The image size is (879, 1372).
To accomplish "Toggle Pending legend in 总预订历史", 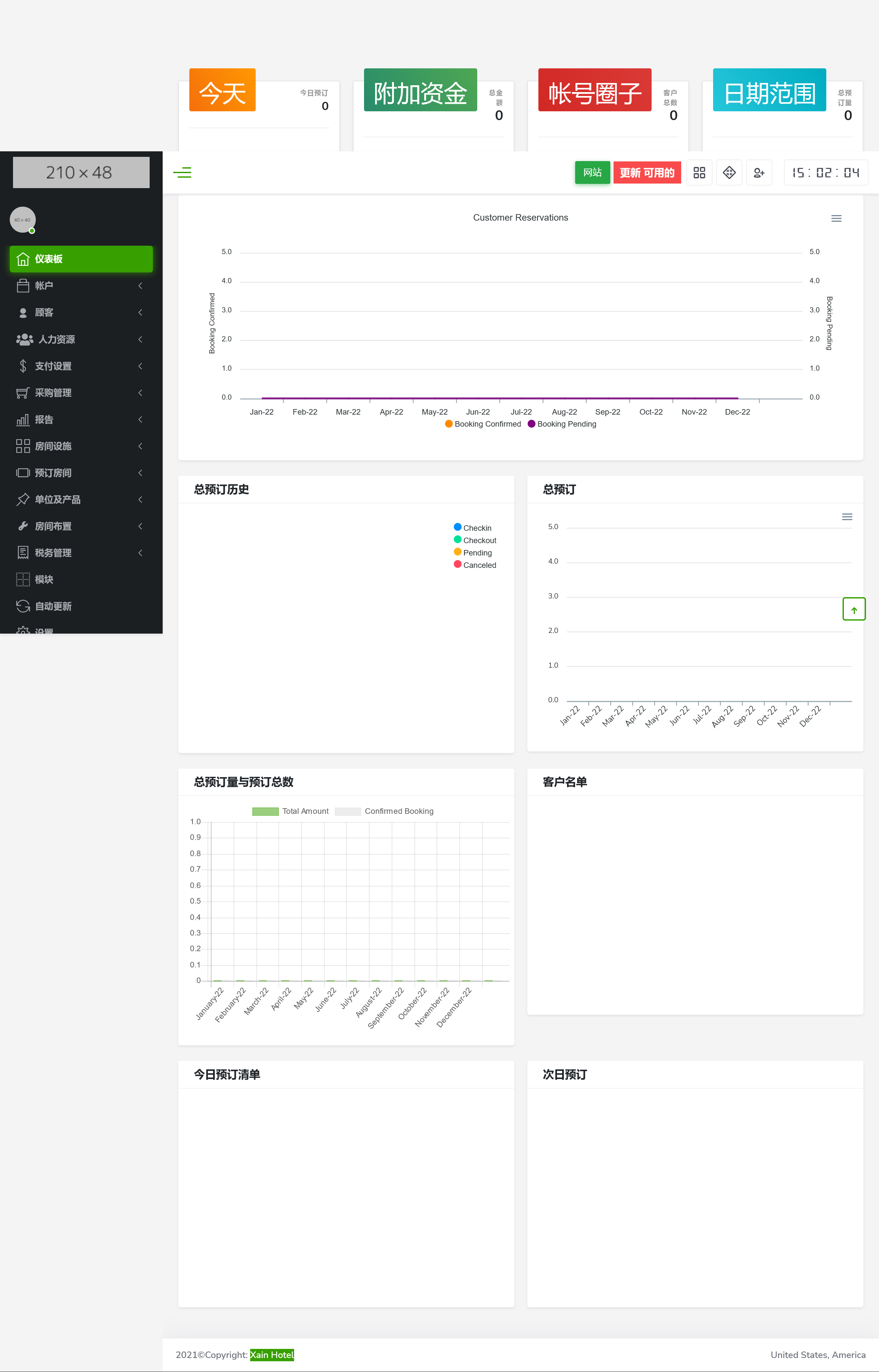I will [x=473, y=553].
